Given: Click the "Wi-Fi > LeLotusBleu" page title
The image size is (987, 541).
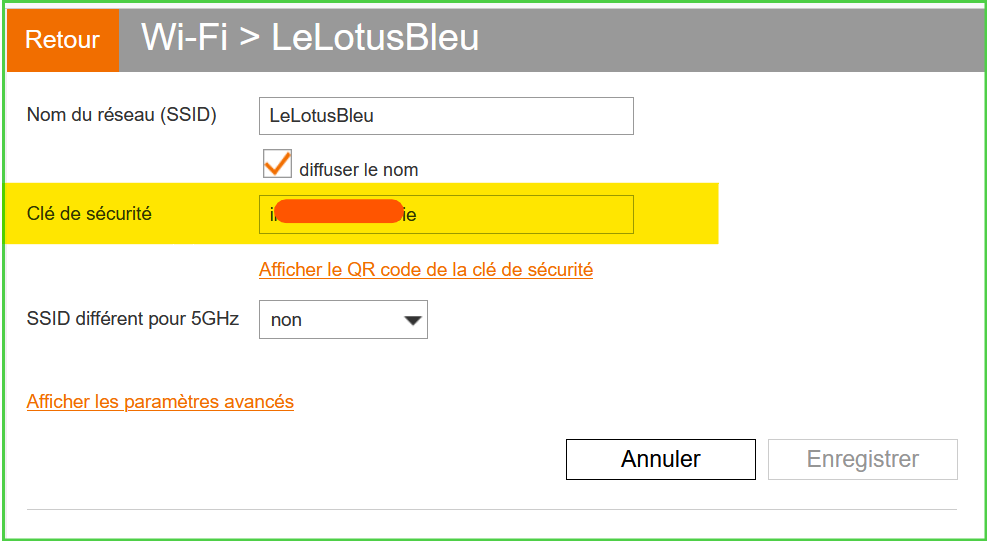Looking at the screenshot, I should click(x=310, y=38).
